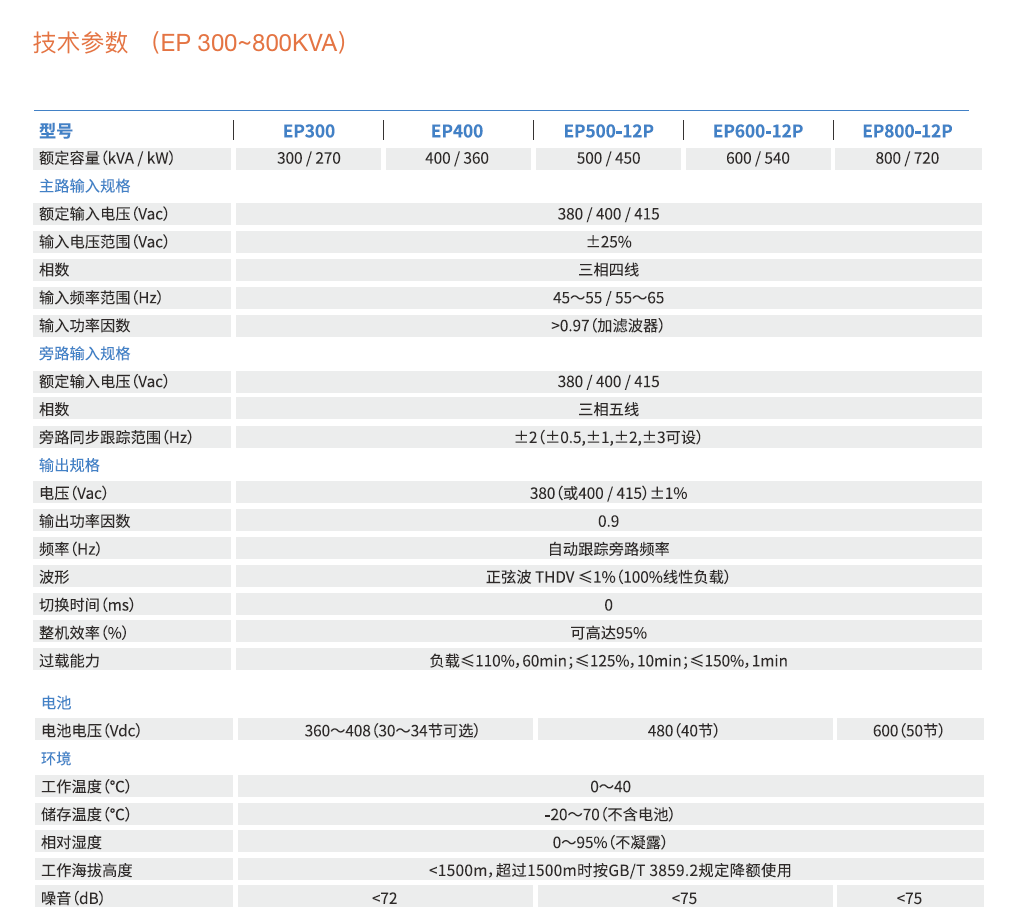
Task: Select the 工作温度 (°C) row label
Action: (85, 786)
